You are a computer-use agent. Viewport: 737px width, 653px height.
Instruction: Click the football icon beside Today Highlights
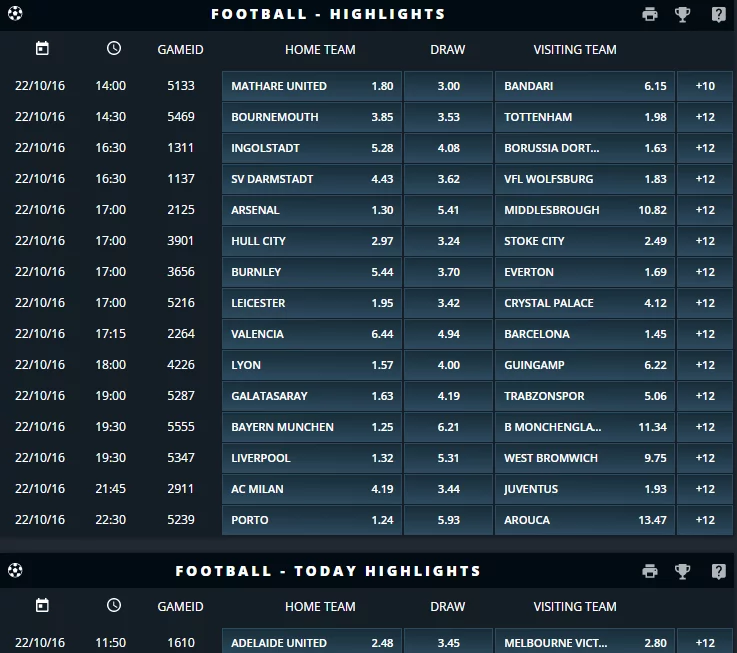coord(15,571)
